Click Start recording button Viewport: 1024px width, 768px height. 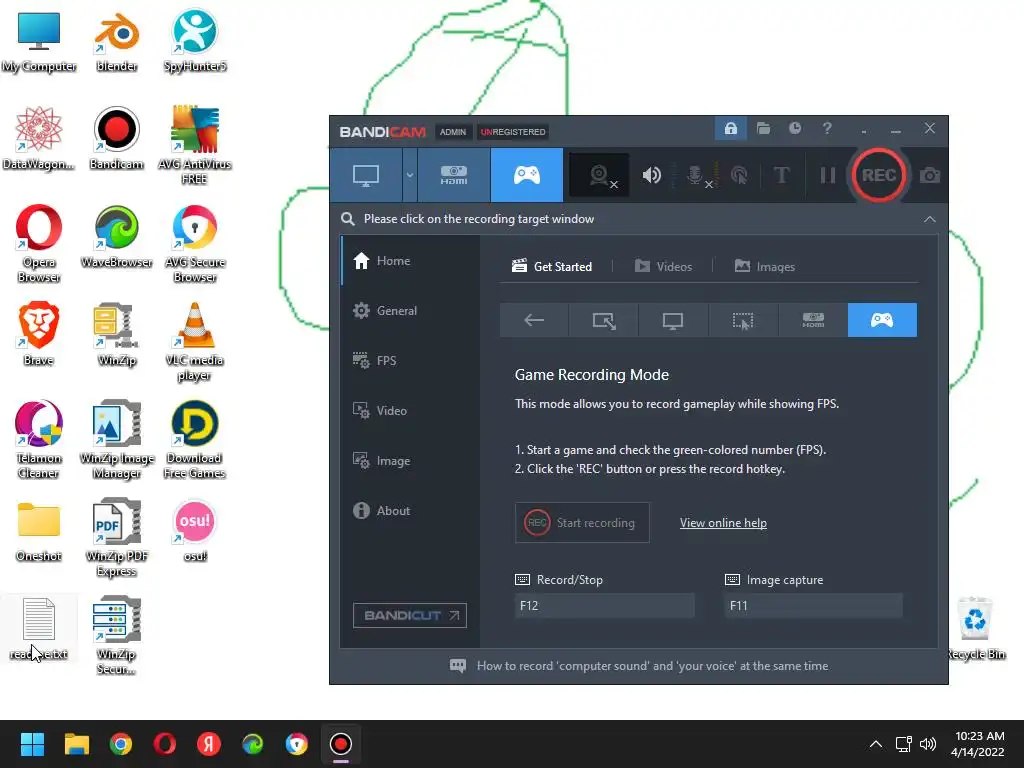[582, 522]
